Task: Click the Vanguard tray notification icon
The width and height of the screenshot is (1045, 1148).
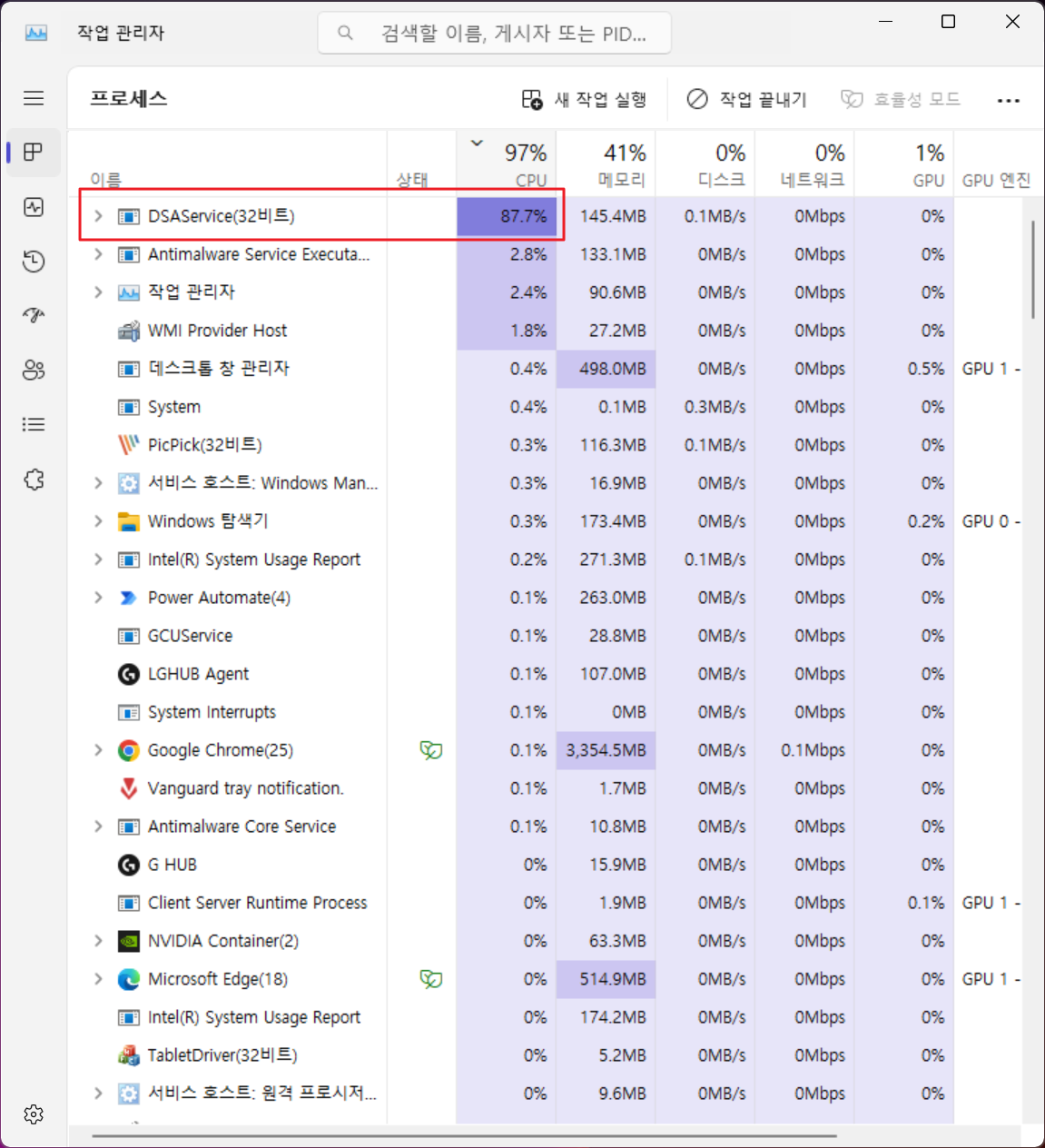Action: tap(129, 788)
